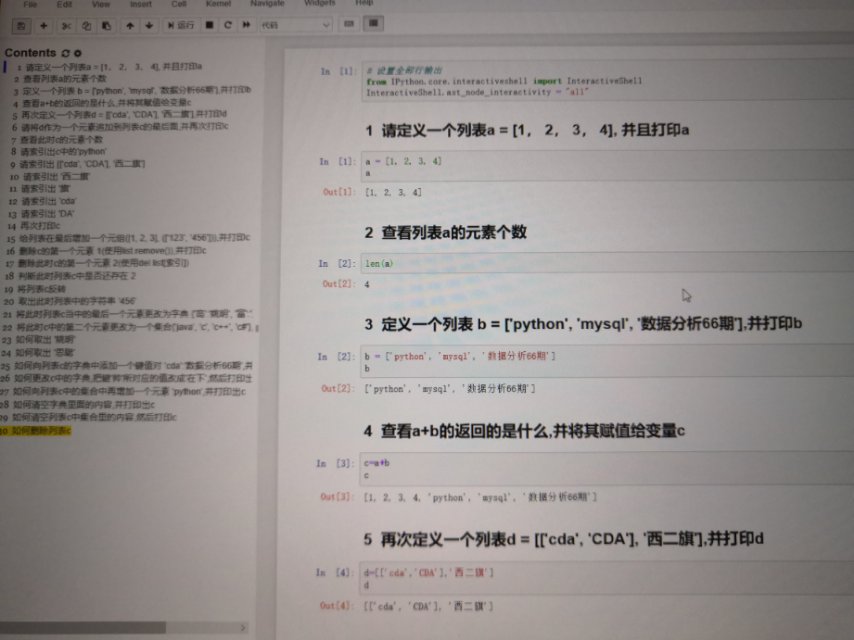Move selected cell up with arrow
The width and height of the screenshot is (854, 640).
[130, 26]
